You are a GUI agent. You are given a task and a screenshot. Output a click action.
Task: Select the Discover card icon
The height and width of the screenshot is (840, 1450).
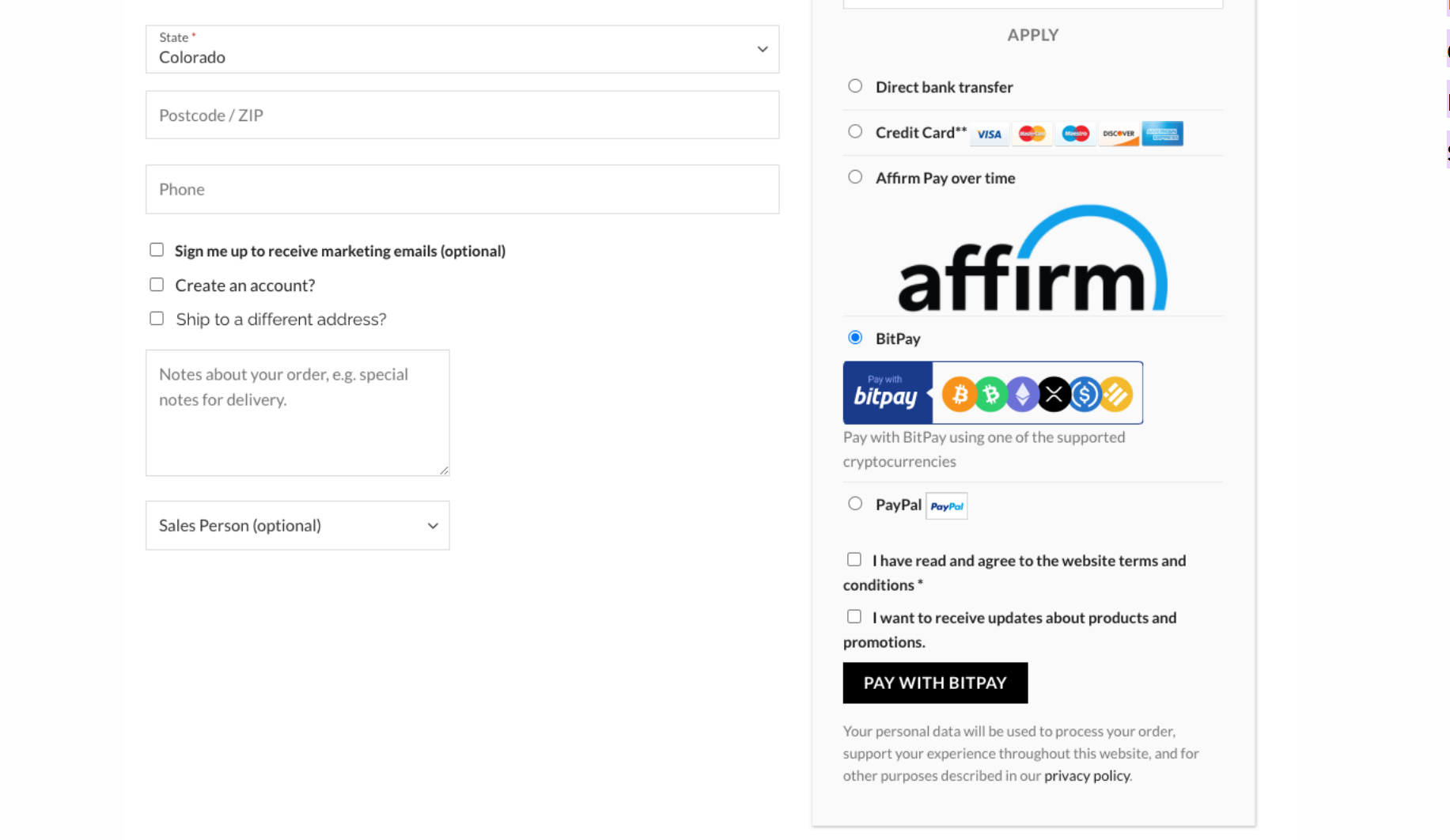tap(1119, 134)
